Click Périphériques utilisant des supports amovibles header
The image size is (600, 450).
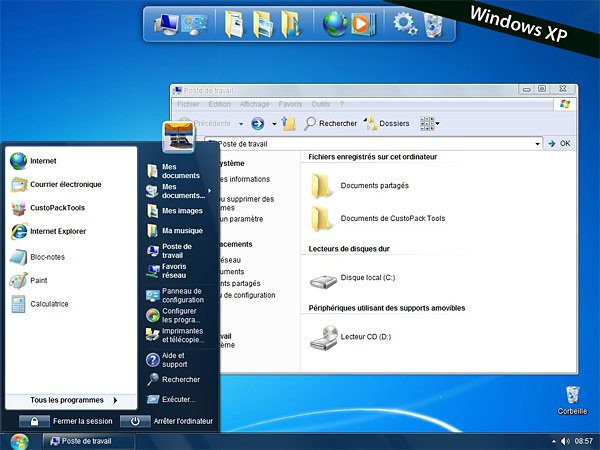click(x=387, y=308)
